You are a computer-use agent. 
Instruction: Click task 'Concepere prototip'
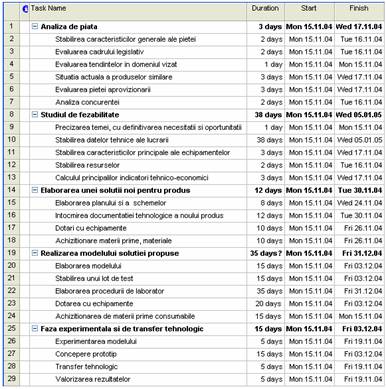coord(86,354)
